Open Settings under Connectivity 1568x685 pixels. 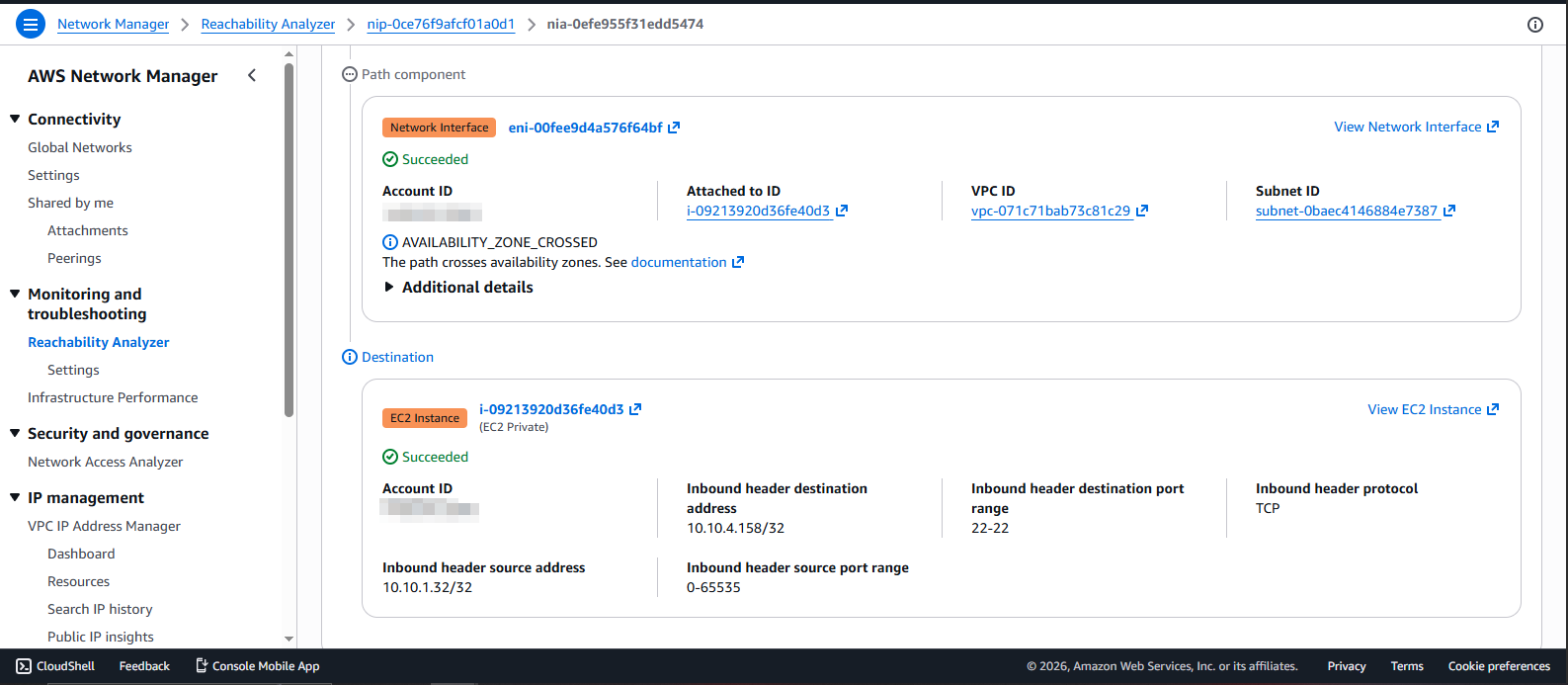point(53,175)
